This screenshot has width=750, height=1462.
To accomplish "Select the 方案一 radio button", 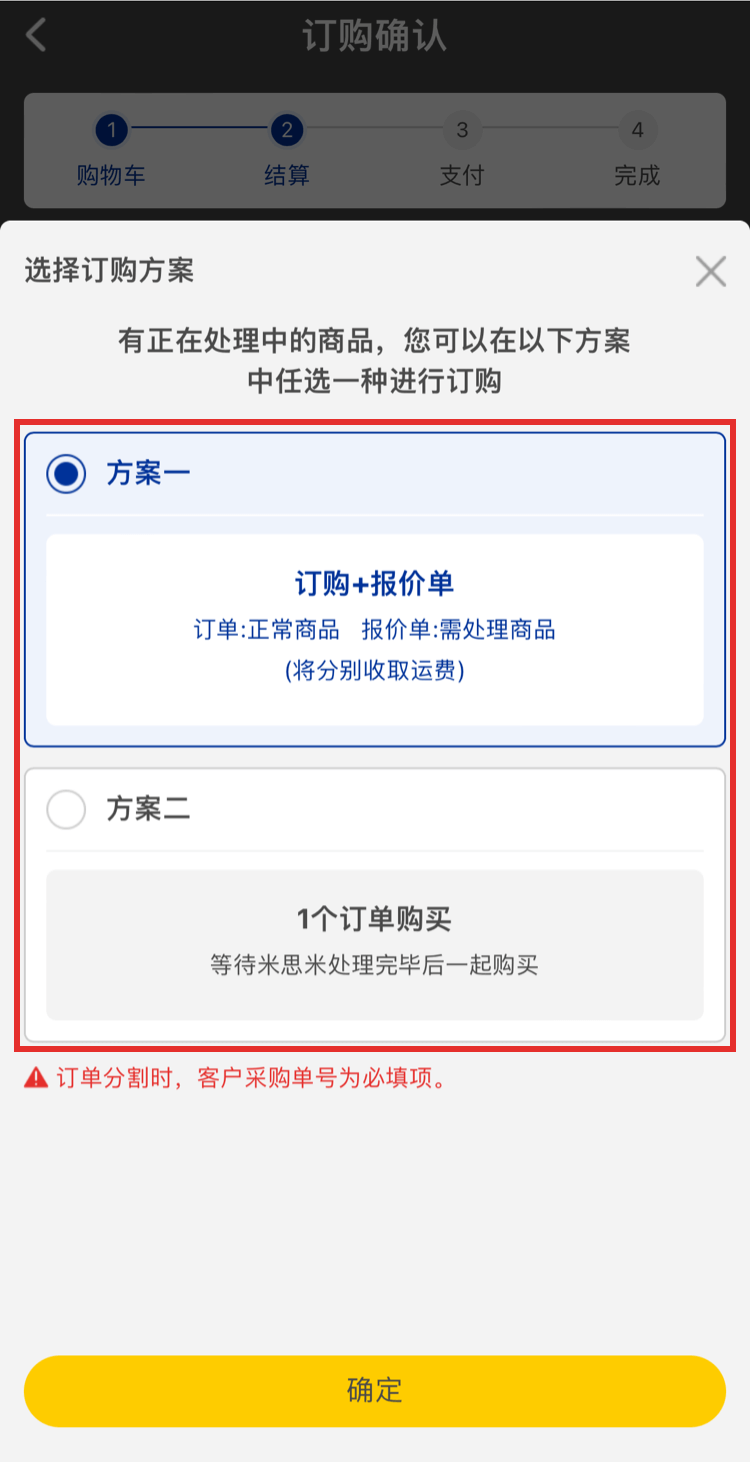I will 67,474.
